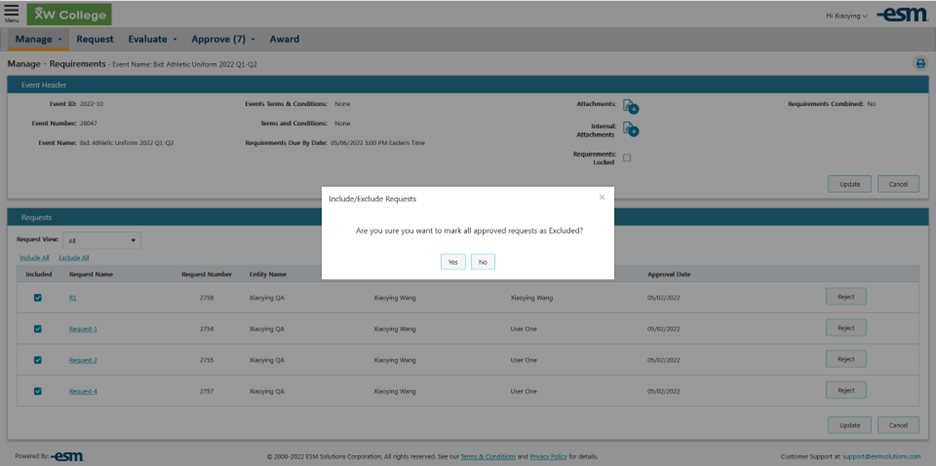
Task: Click Update below the Requests table
Action: pos(849,425)
